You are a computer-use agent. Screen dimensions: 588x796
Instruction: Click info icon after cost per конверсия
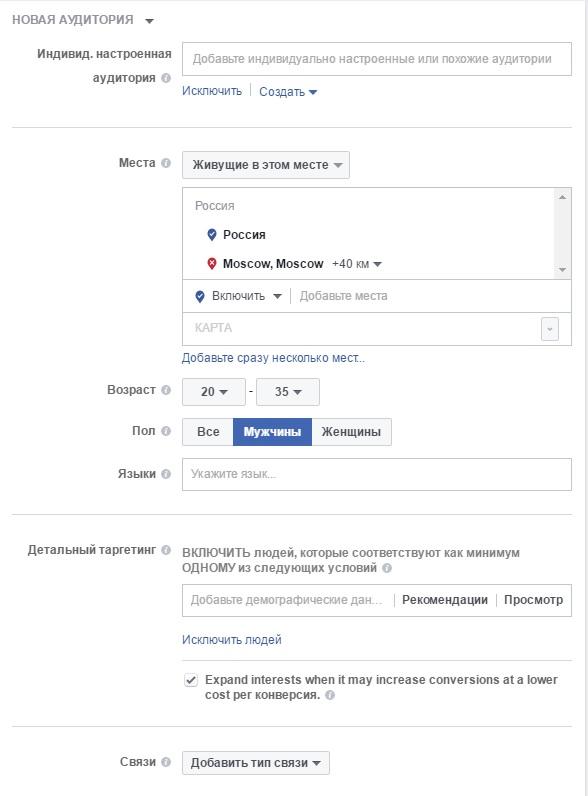point(330,695)
